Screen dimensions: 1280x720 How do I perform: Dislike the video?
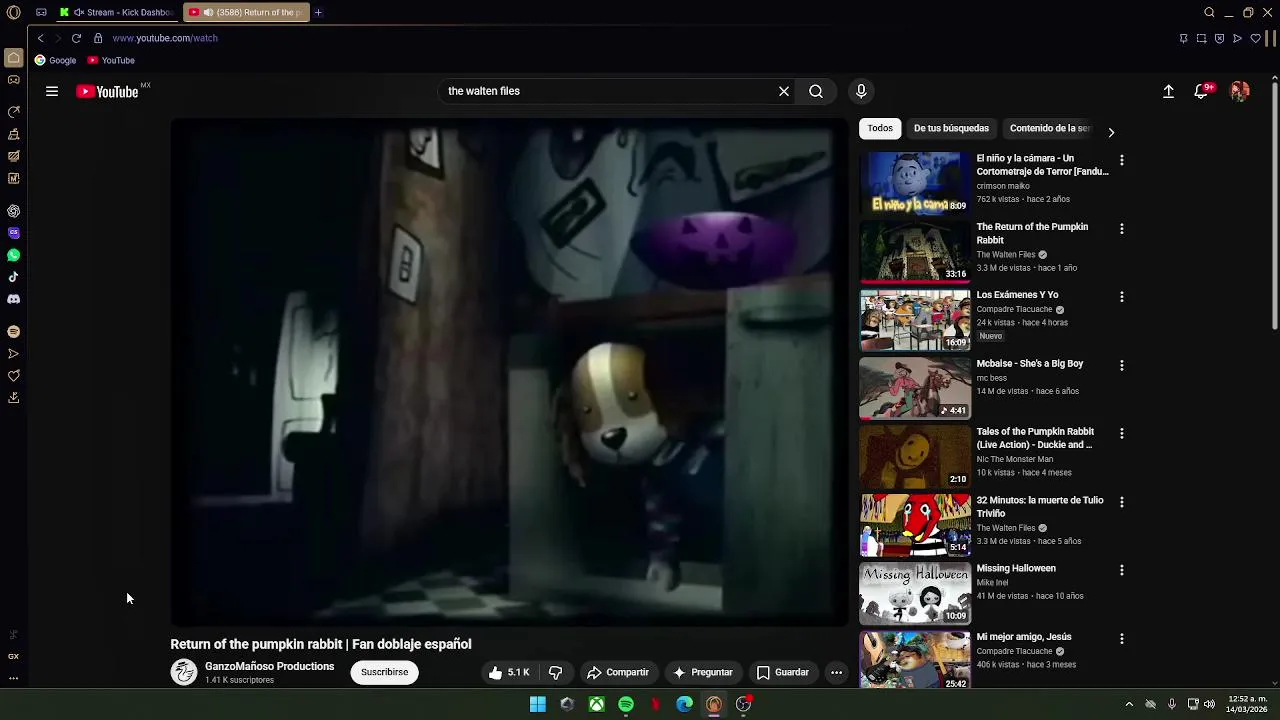point(555,672)
